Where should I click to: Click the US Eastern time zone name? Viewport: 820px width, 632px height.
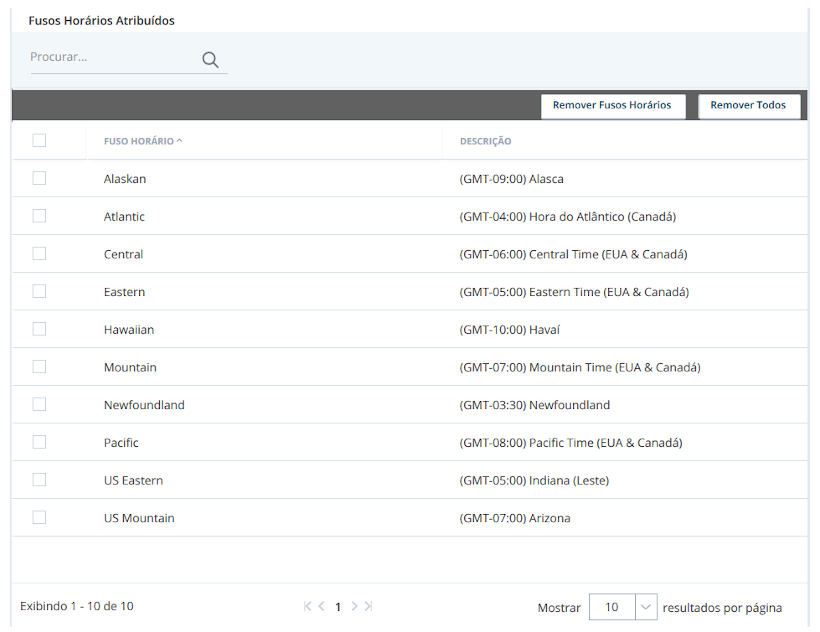click(133, 480)
